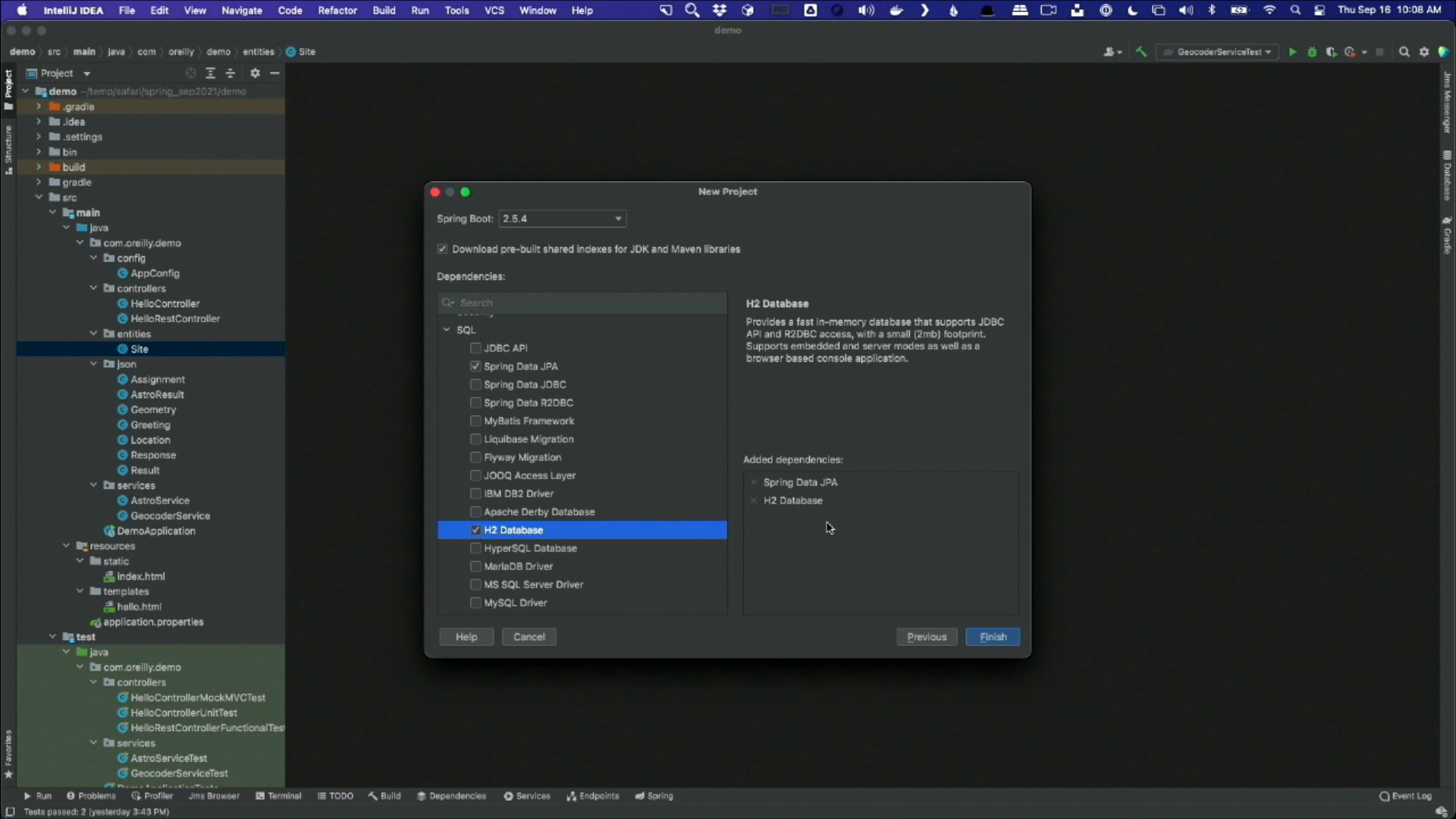
Task: Open Project panel settings gear icon
Action: coord(255,74)
